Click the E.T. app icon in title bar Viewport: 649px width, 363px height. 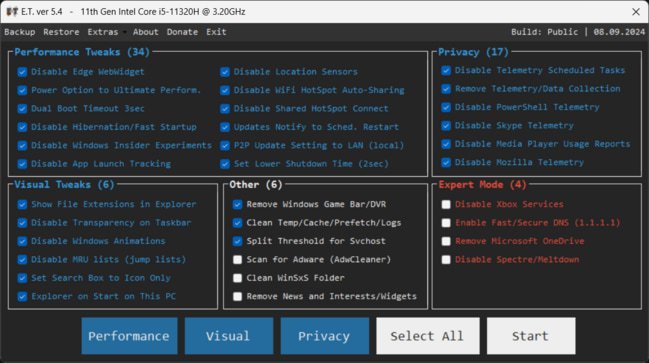(12, 12)
